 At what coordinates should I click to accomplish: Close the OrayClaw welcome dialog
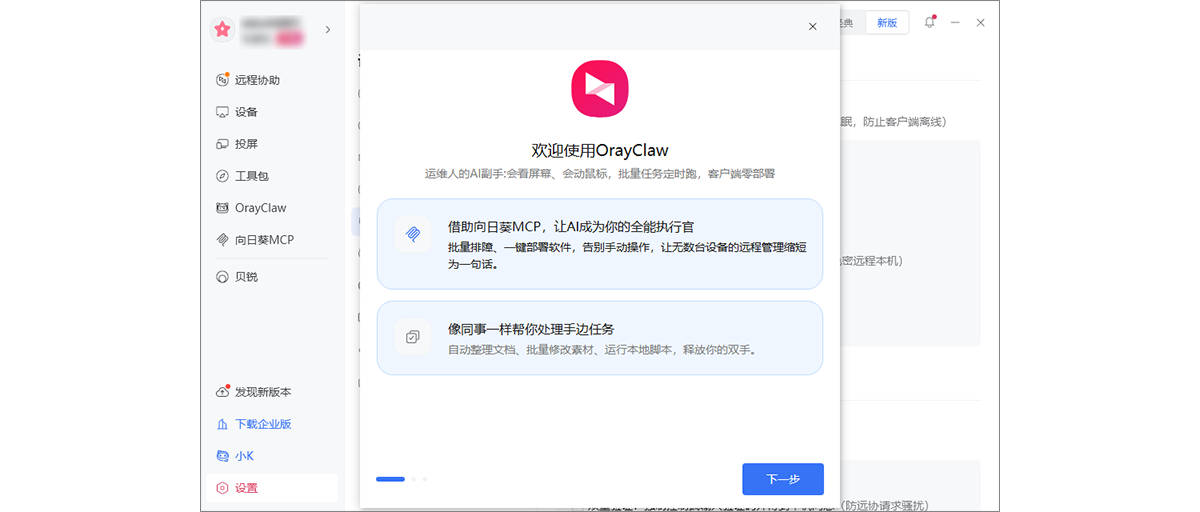pyautogui.click(x=812, y=26)
